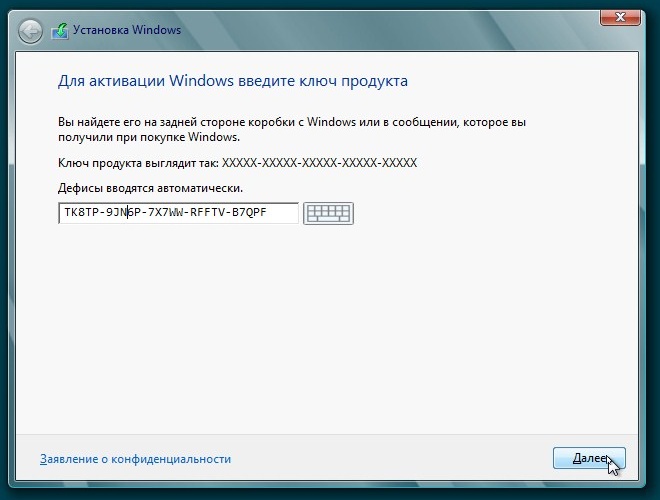Click the TK8TP segment in the key field
This screenshot has width=660, height=500.
click(81, 213)
